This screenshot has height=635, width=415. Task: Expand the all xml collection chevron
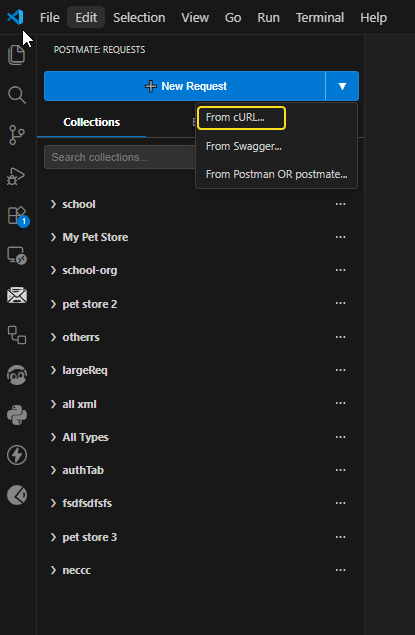pyautogui.click(x=53, y=404)
